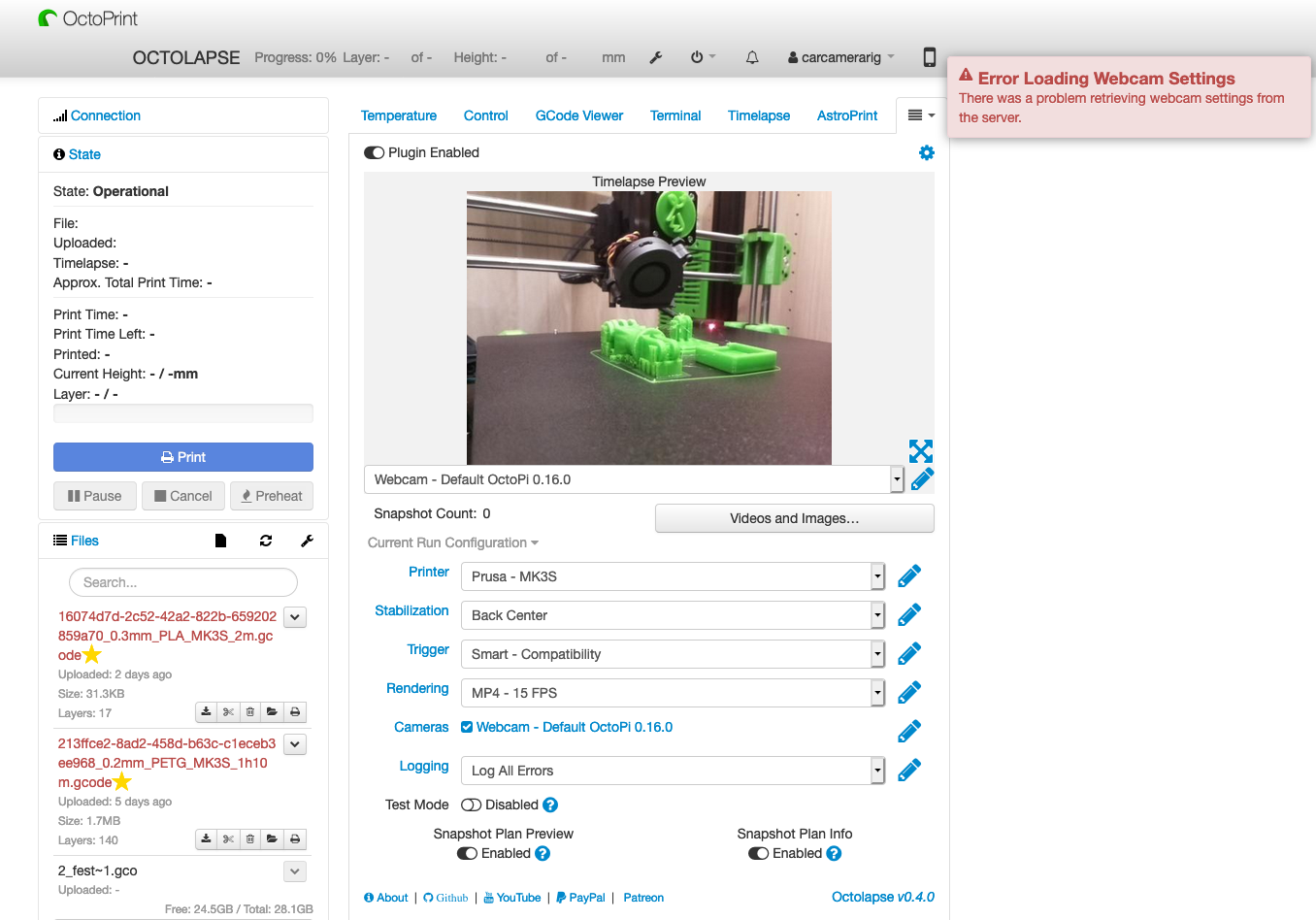Collapse Current Run Configuration section
Viewport: 1316px width, 920px height.
(453, 542)
